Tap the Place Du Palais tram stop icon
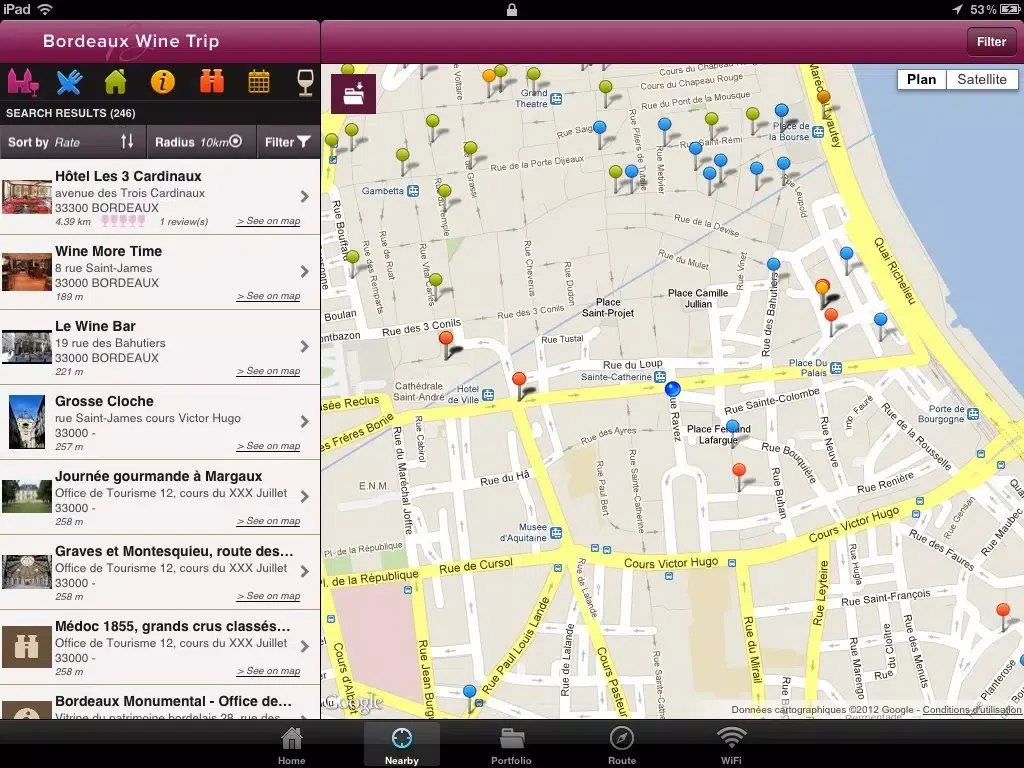 click(835, 368)
